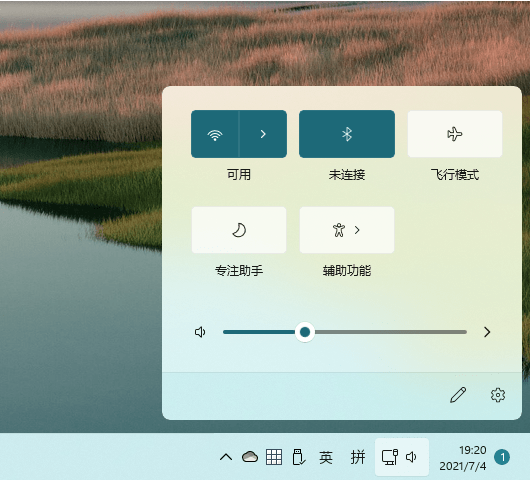This screenshot has height=480, width=531.
Task: Turn on Focus assist (专注助手) moon tile
Action: pos(239,230)
